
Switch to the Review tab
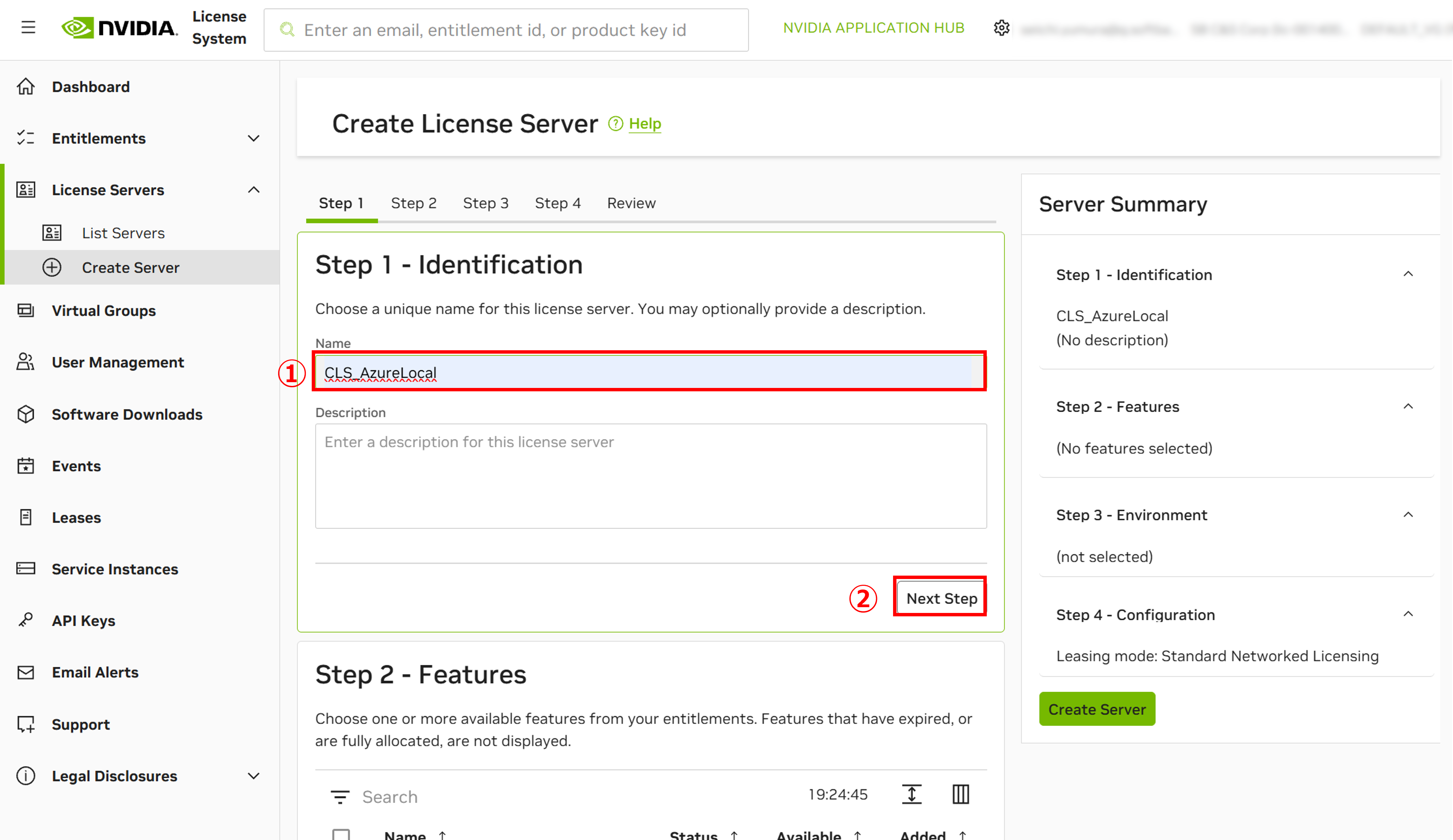[x=631, y=203]
